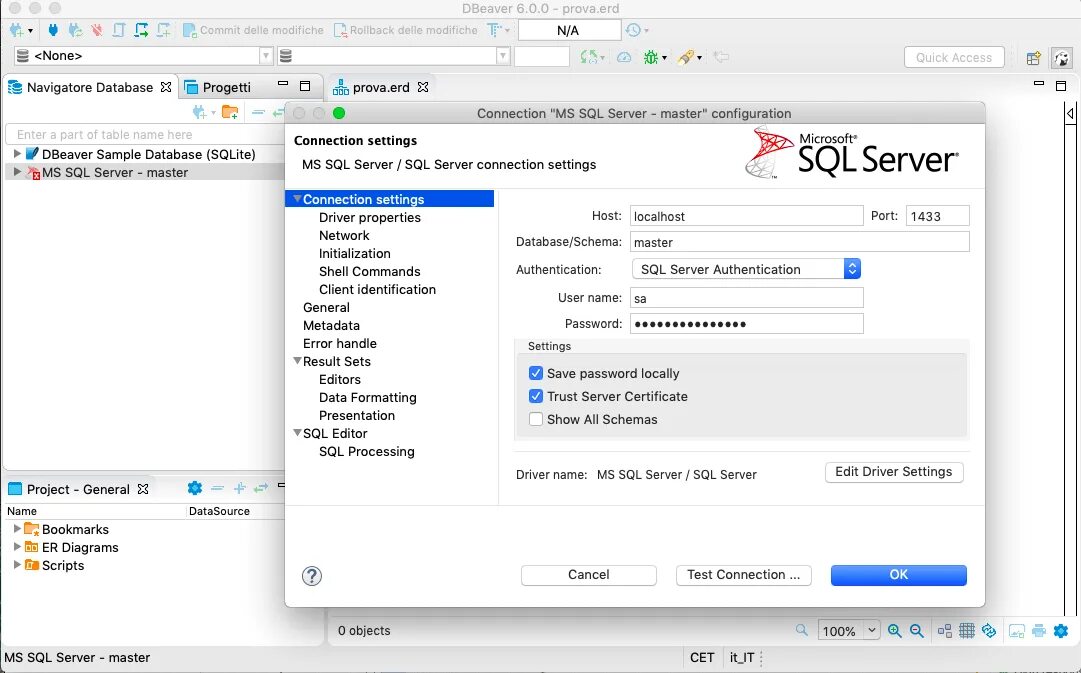
Task: Select the prova.erd editor tab
Action: tap(381, 88)
